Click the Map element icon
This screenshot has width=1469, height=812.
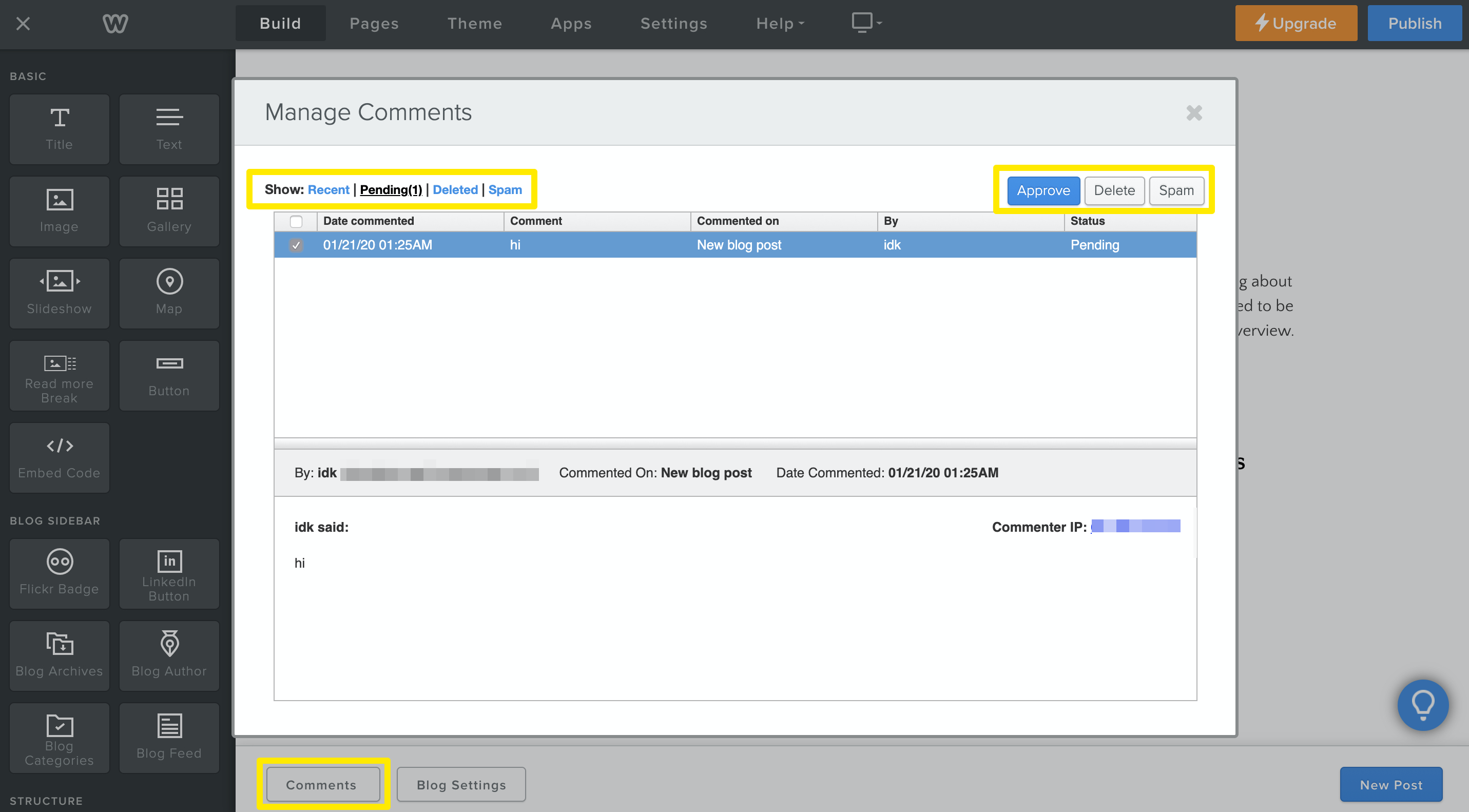coord(169,293)
